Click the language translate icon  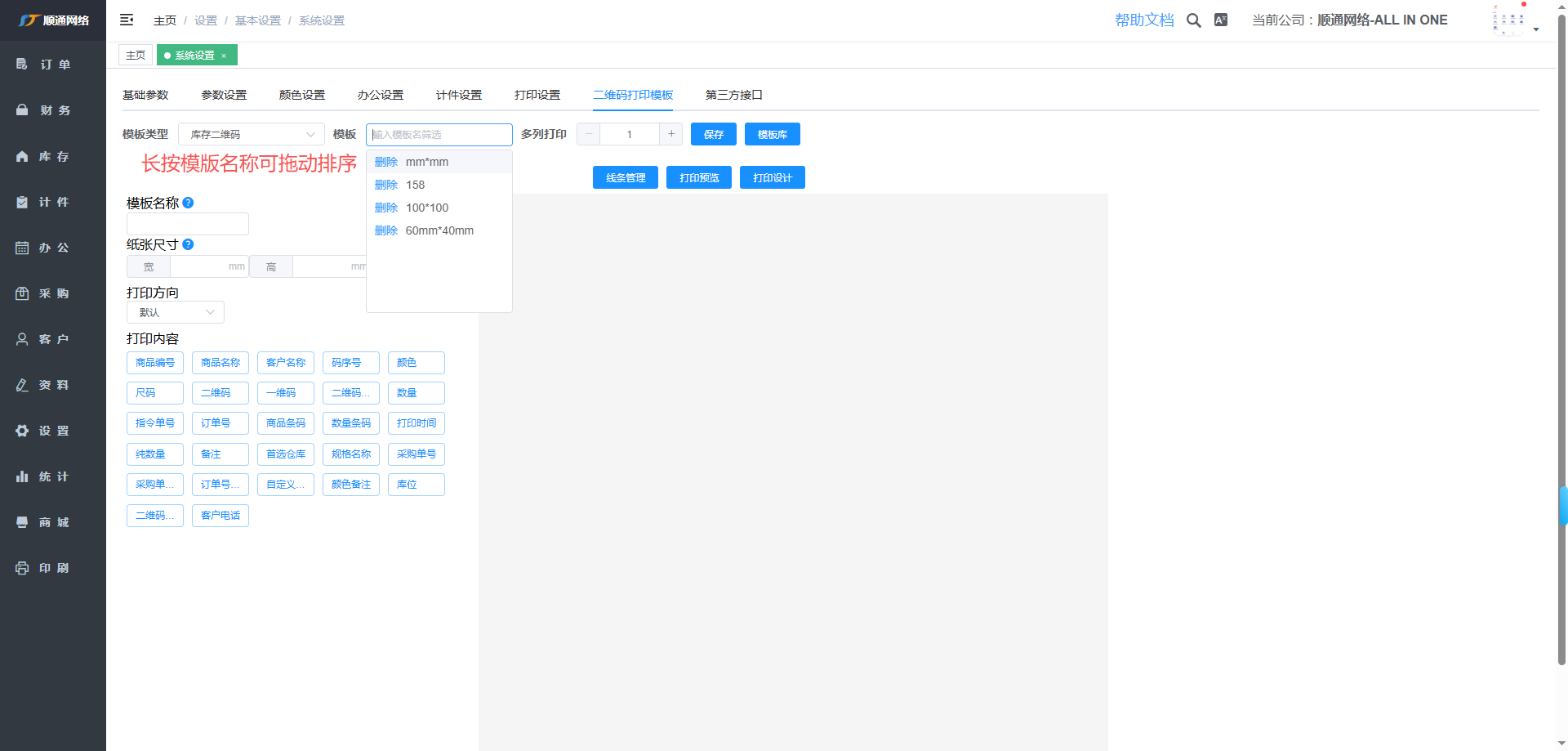click(1221, 20)
